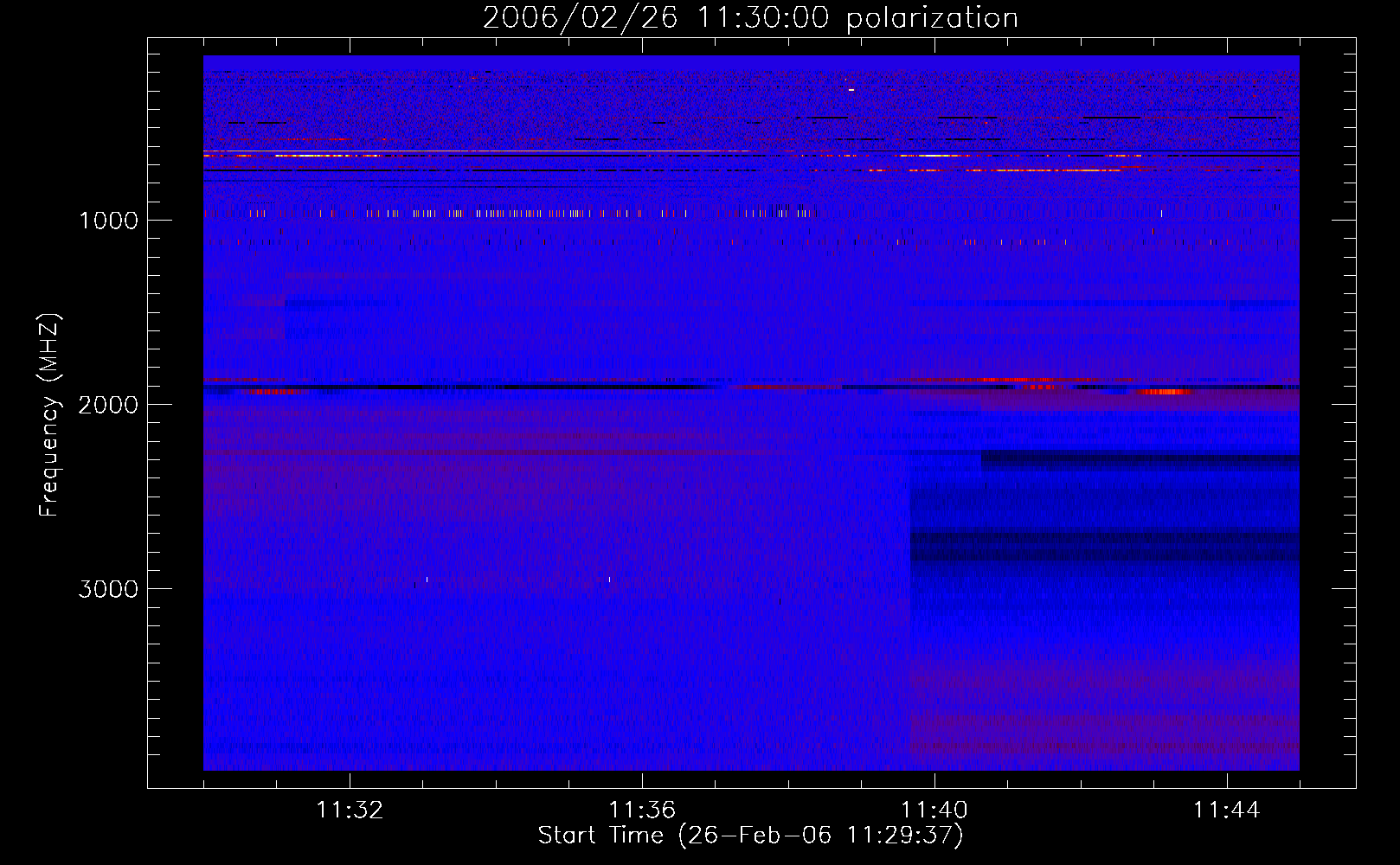Click the plot title '2006/02/26 11:30:00 polarization'

tap(750, 18)
